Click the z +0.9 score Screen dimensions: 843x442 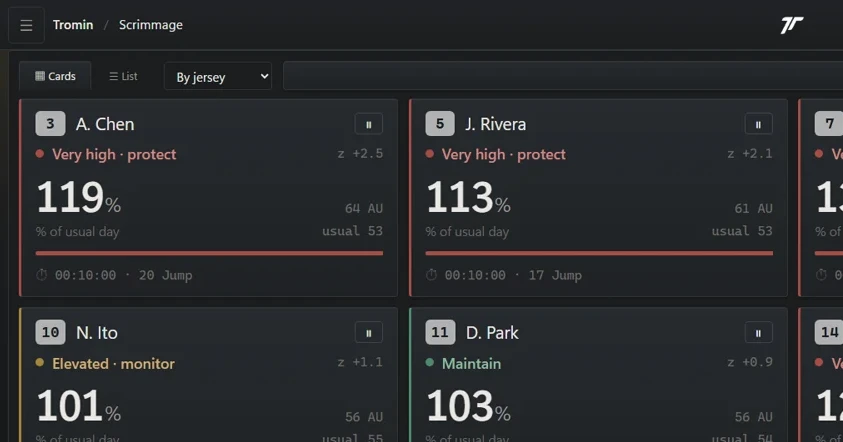click(750, 362)
